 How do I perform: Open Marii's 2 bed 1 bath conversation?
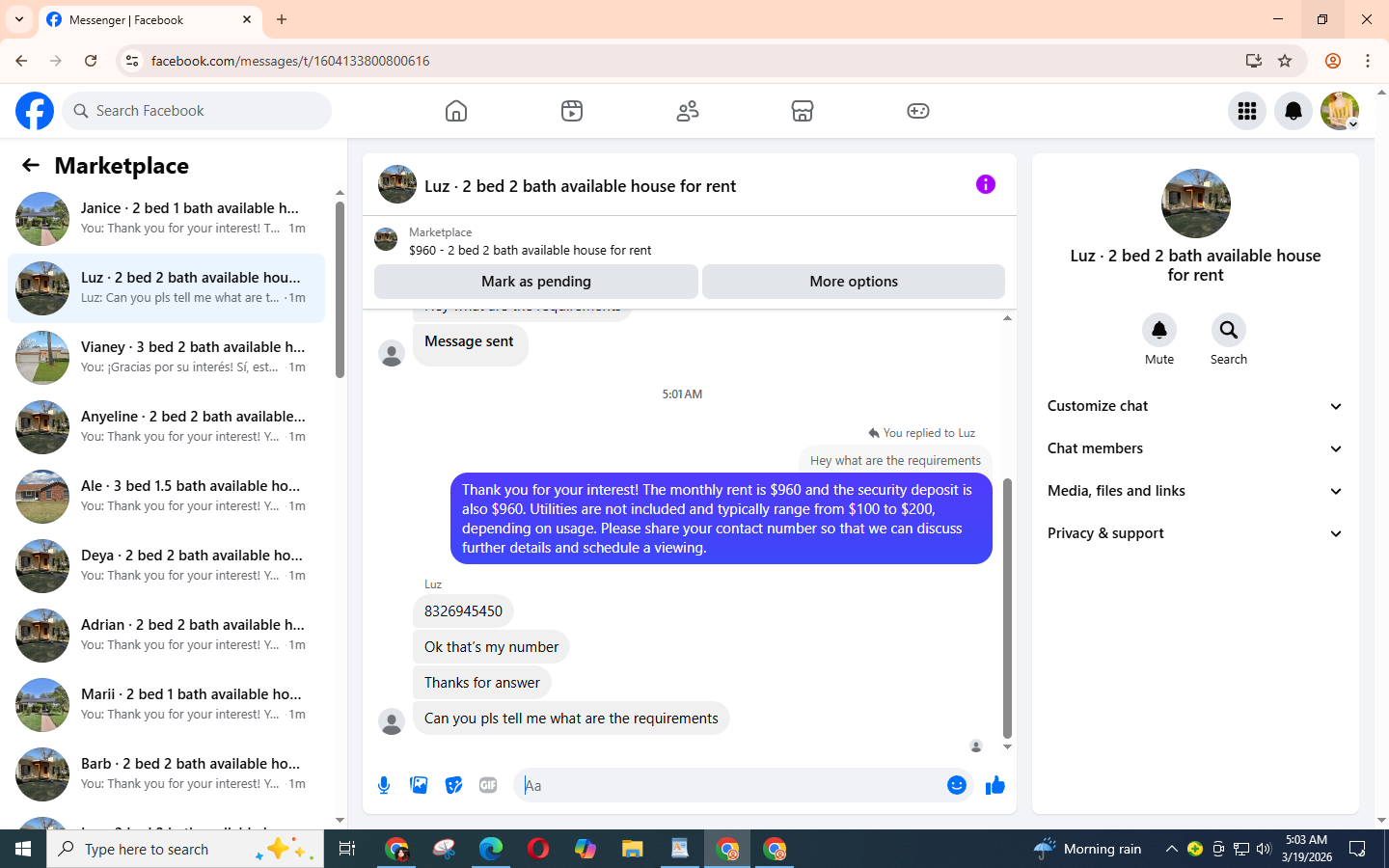(166, 705)
